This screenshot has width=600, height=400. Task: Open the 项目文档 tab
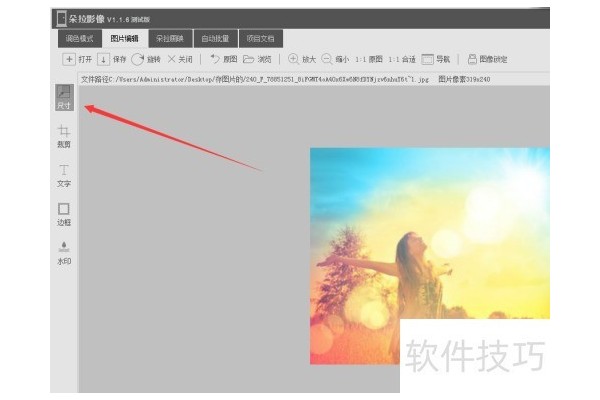[x=261, y=39]
